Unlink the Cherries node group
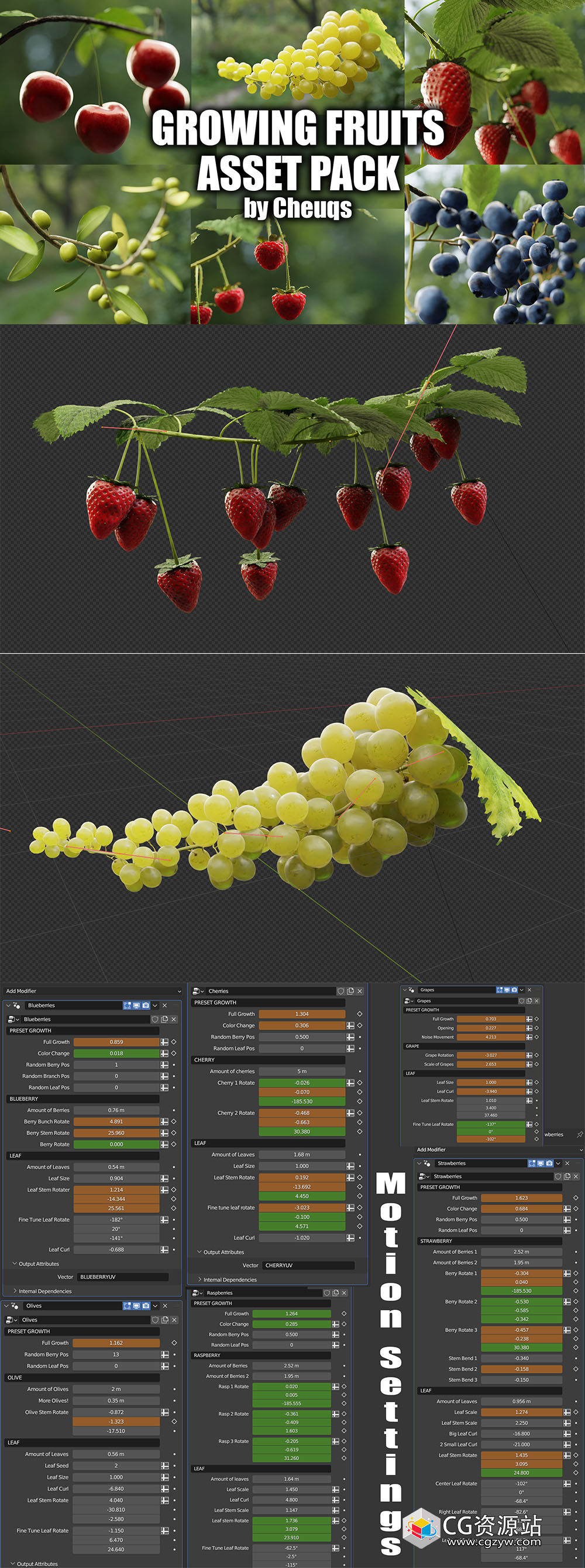Viewport: 585px width, 1568px height. pos(359,991)
